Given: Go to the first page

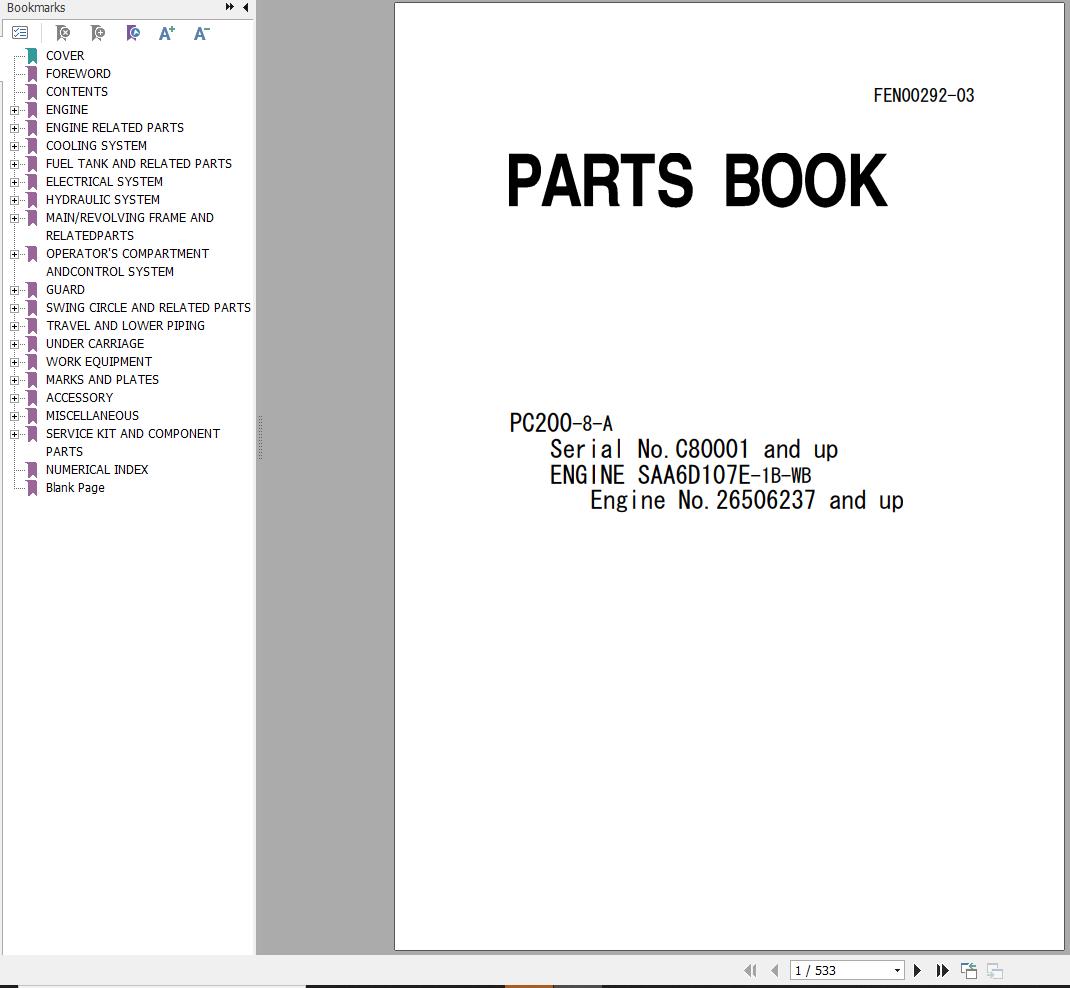Looking at the screenshot, I should pos(750,970).
